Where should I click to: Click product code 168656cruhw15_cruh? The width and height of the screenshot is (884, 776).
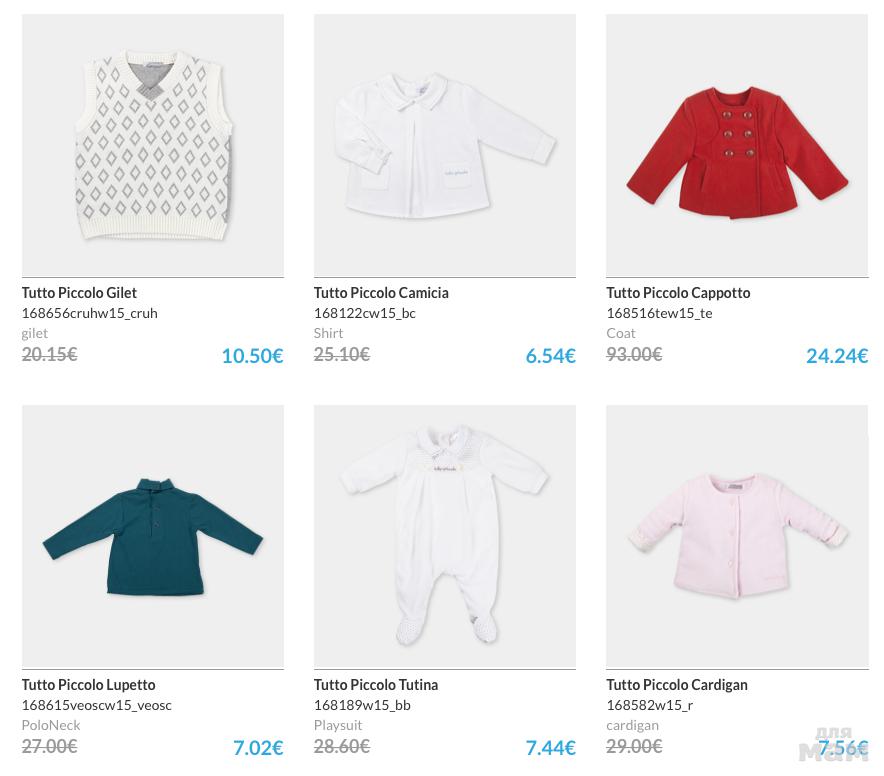[90, 313]
